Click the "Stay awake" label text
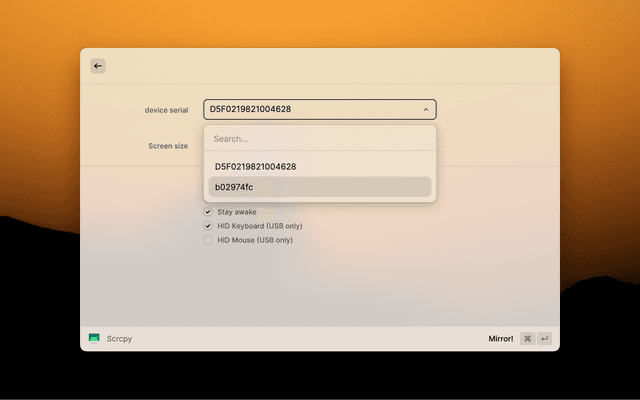The image size is (640, 400). tap(237, 212)
